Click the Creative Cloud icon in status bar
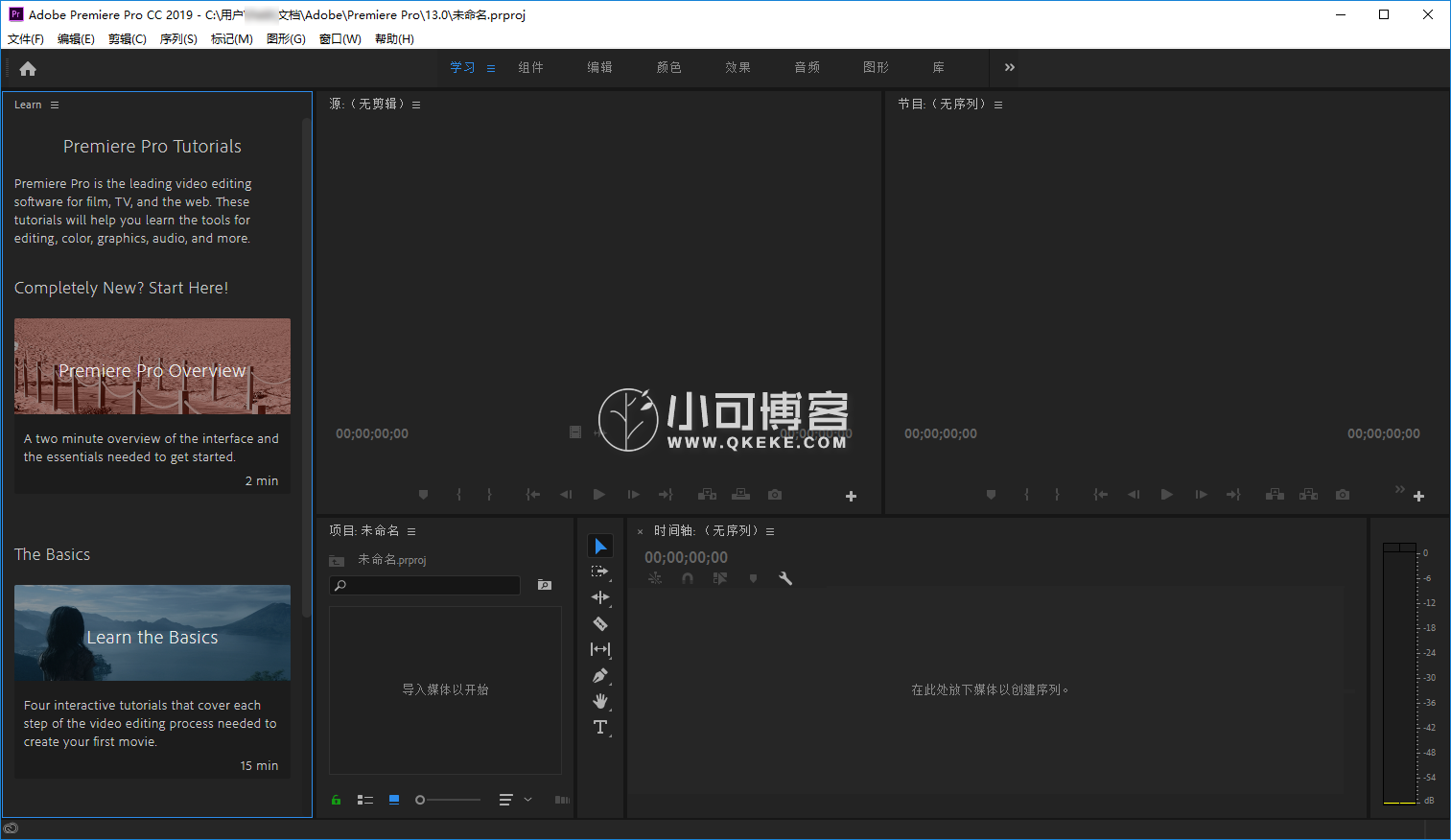 pos(11,829)
